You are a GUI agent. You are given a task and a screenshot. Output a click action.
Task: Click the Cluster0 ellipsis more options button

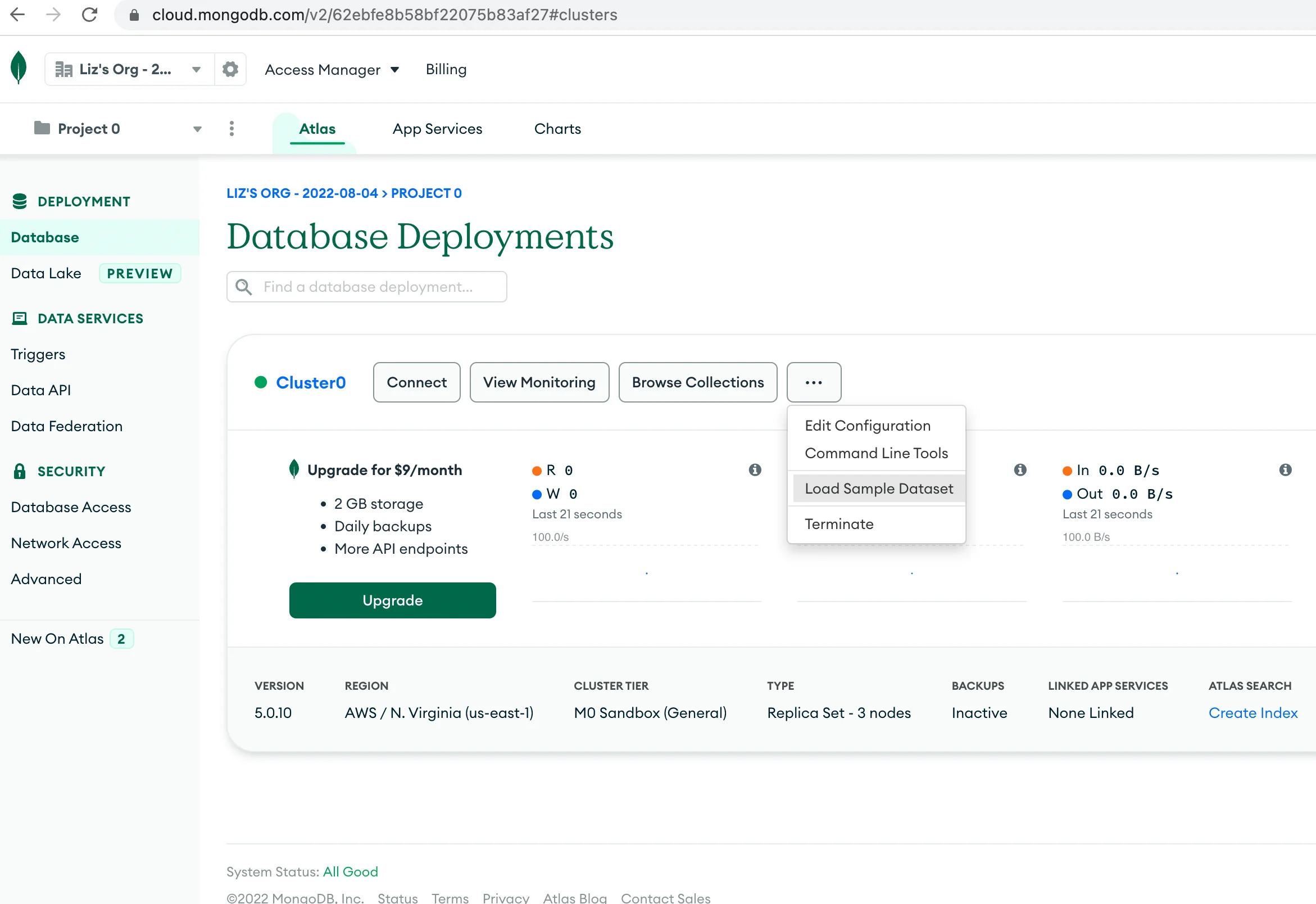pyautogui.click(x=814, y=382)
